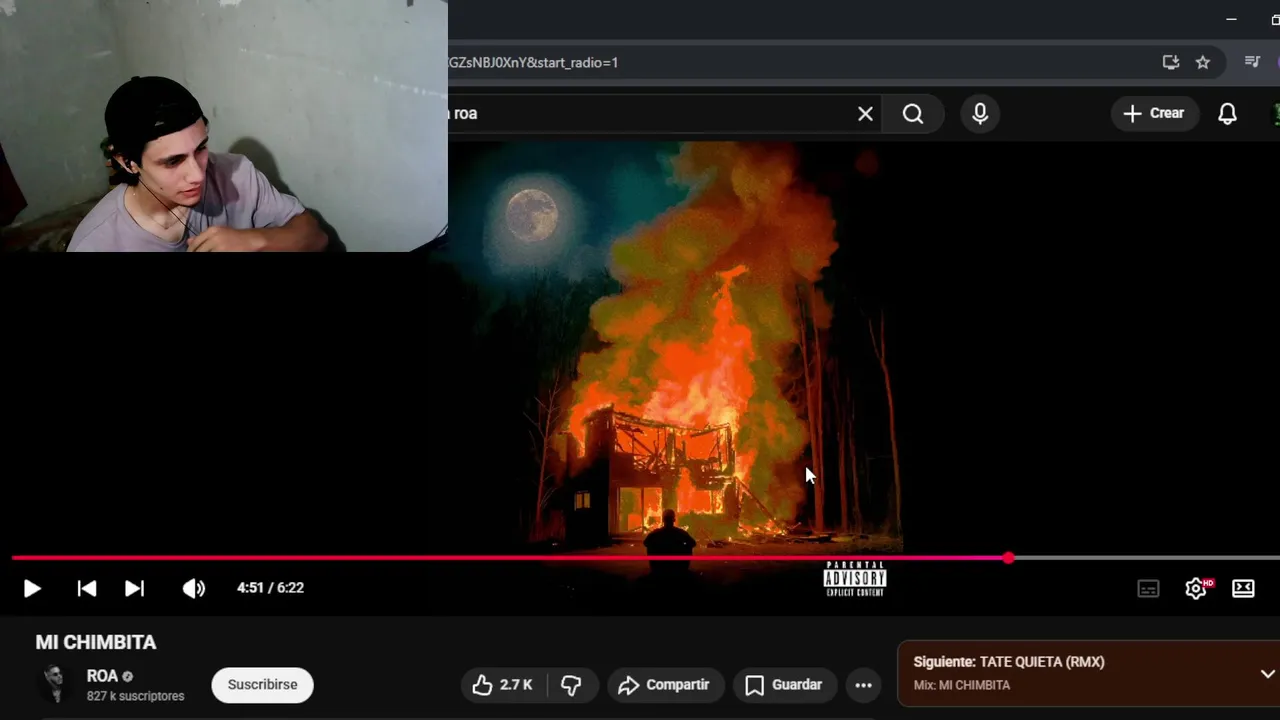Open the media controls icon in Chrome toolbar
Screen dimensions: 1280x720
pos(1252,62)
